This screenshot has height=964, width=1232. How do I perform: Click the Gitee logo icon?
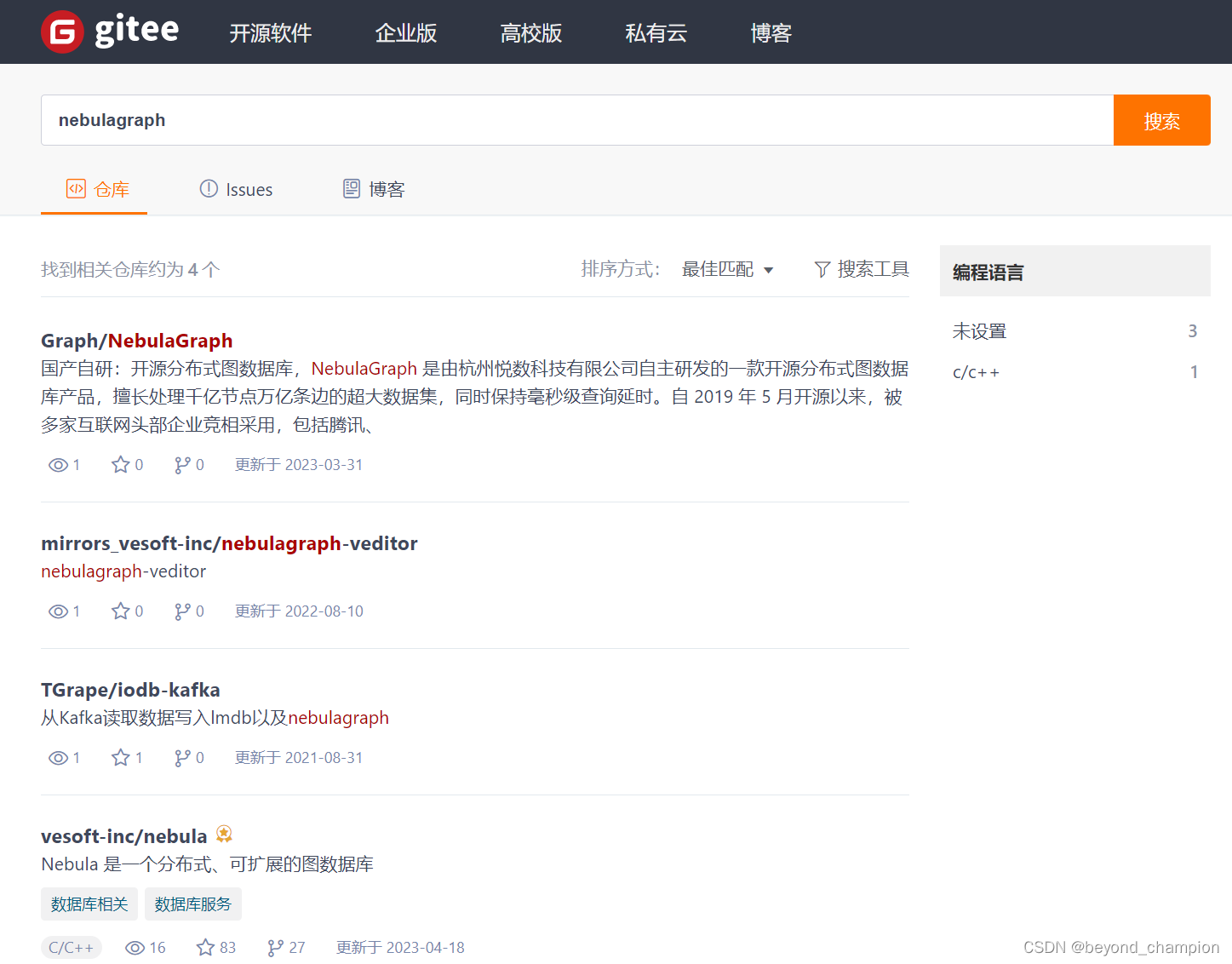tap(62, 32)
